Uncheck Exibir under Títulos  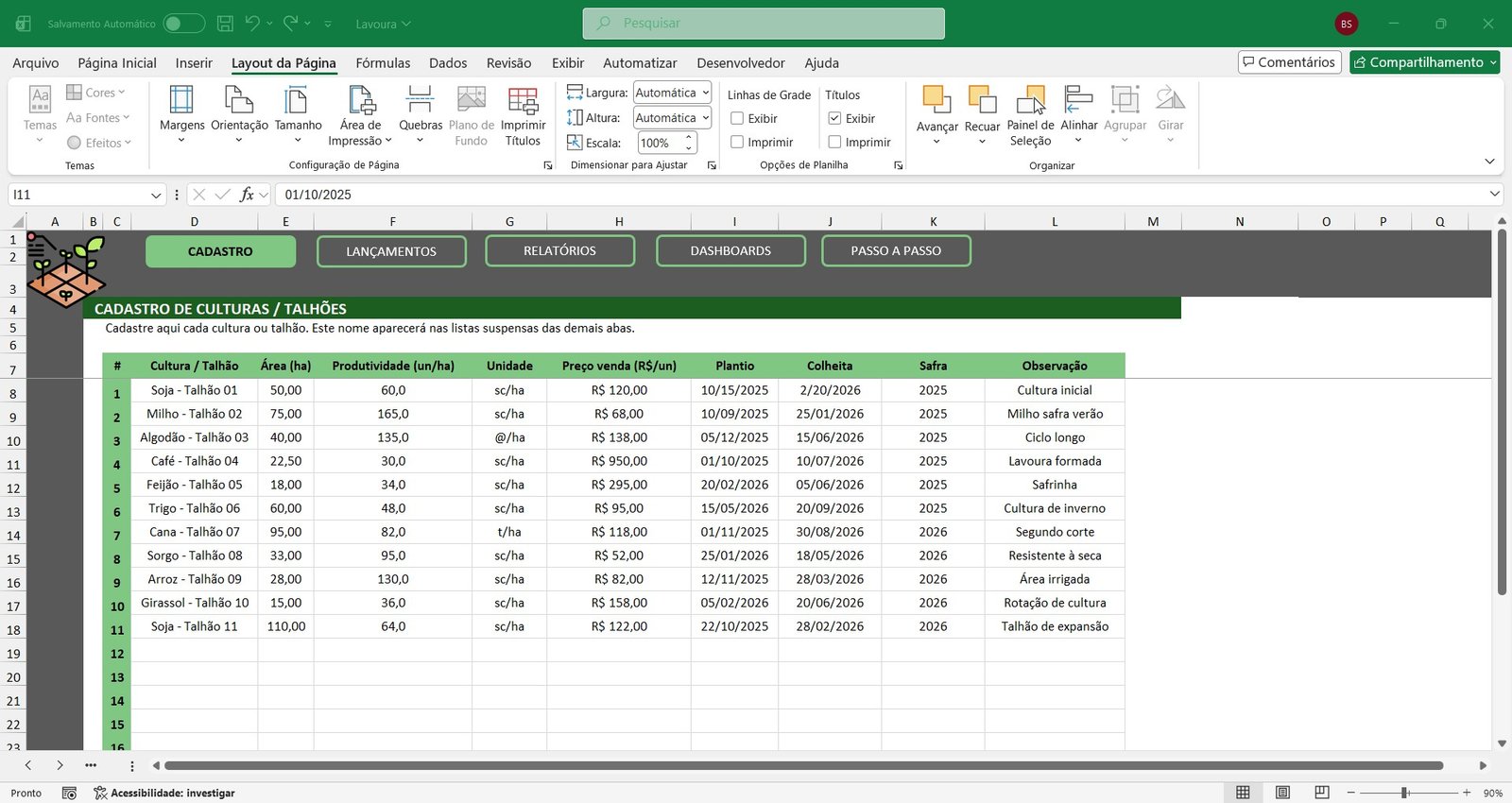pyautogui.click(x=834, y=118)
